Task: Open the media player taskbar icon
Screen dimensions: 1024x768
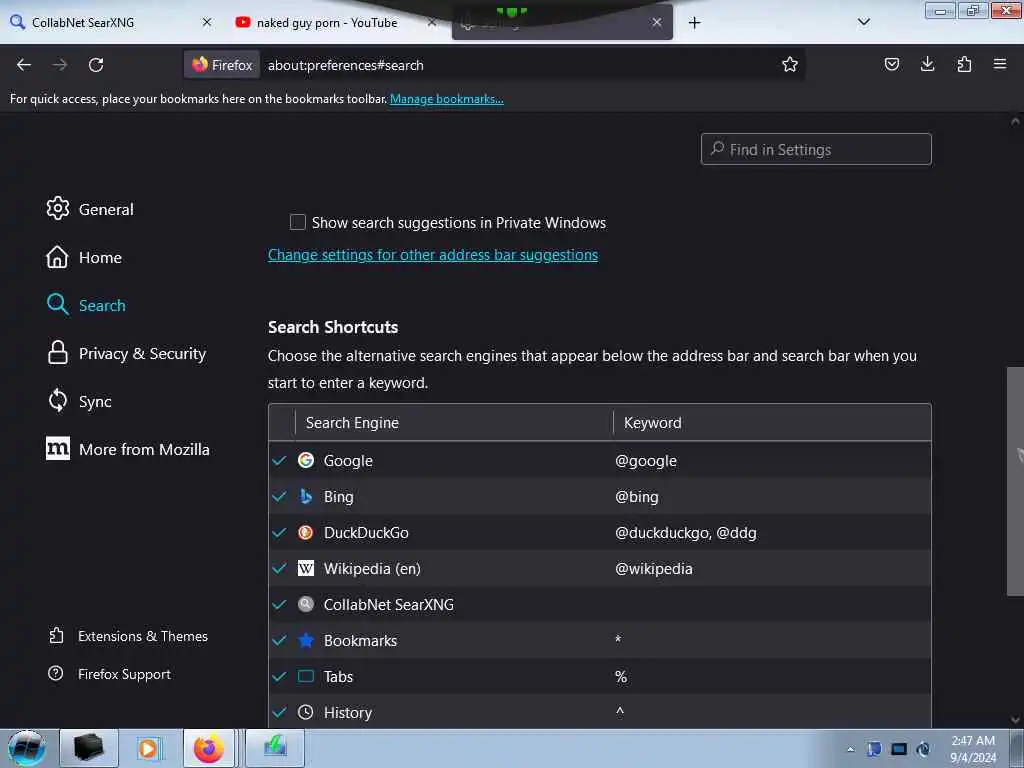Action: (149, 748)
